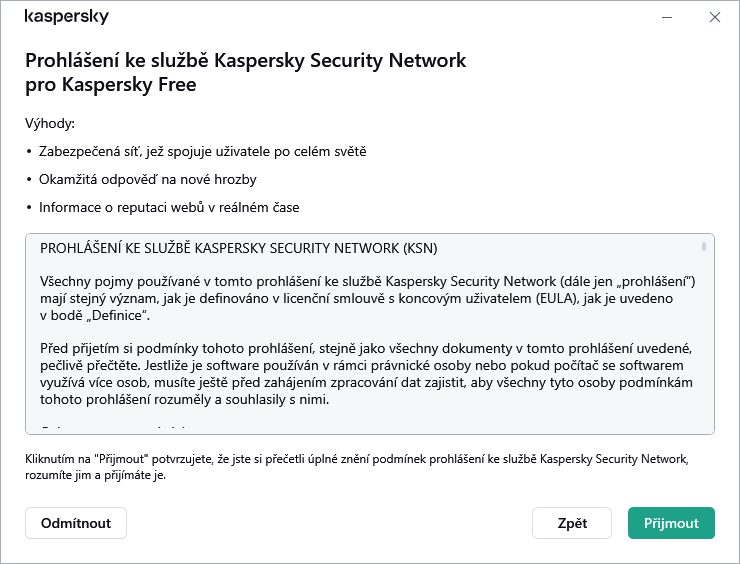The width and height of the screenshot is (740, 564).
Task: Click the Kaspersky logo in the title bar
Action: point(66,17)
